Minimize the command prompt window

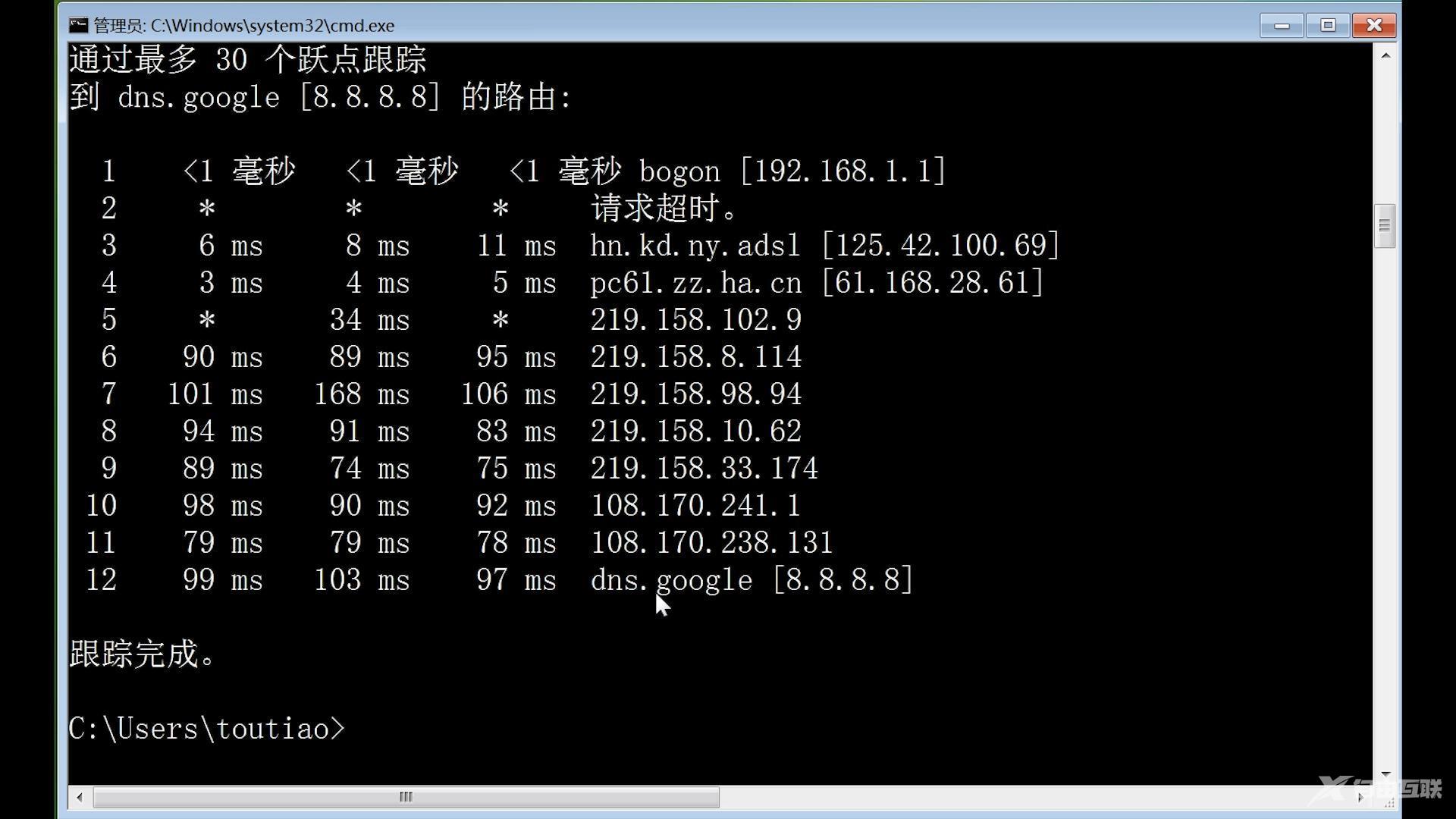pyautogui.click(x=1282, y=25)
